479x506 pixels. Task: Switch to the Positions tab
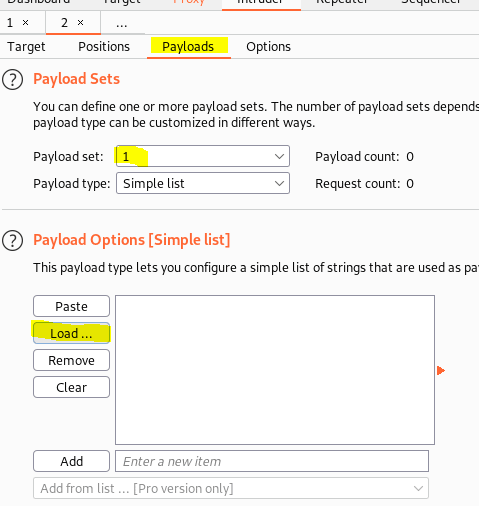(104, 47)
